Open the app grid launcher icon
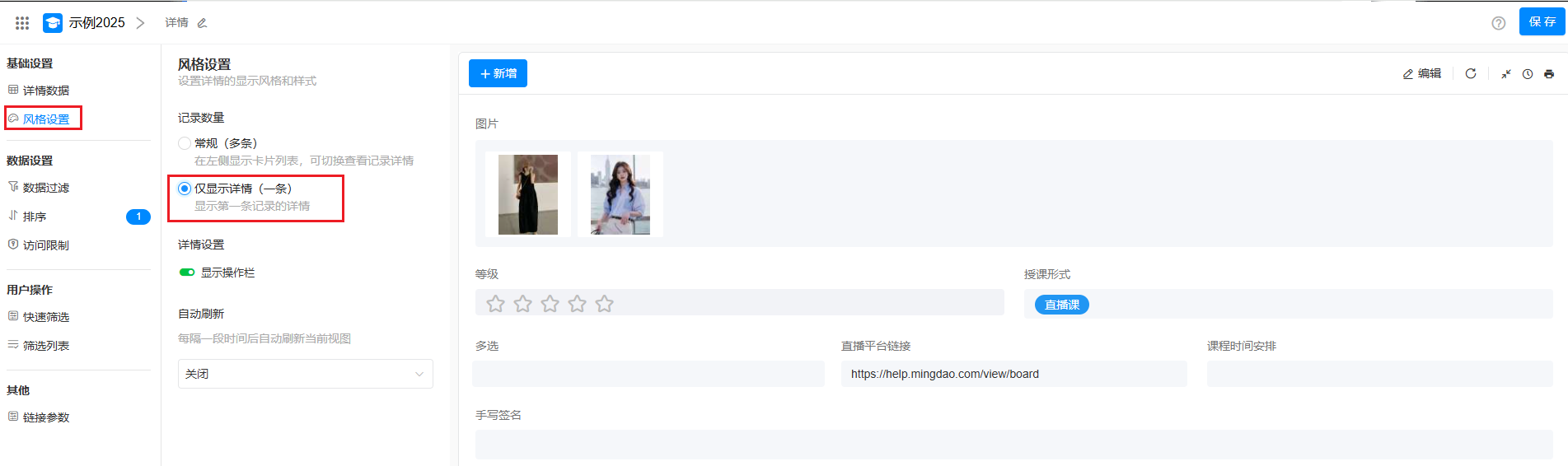This screenshot has height=466, width=1568. click(x=22, y=23)
